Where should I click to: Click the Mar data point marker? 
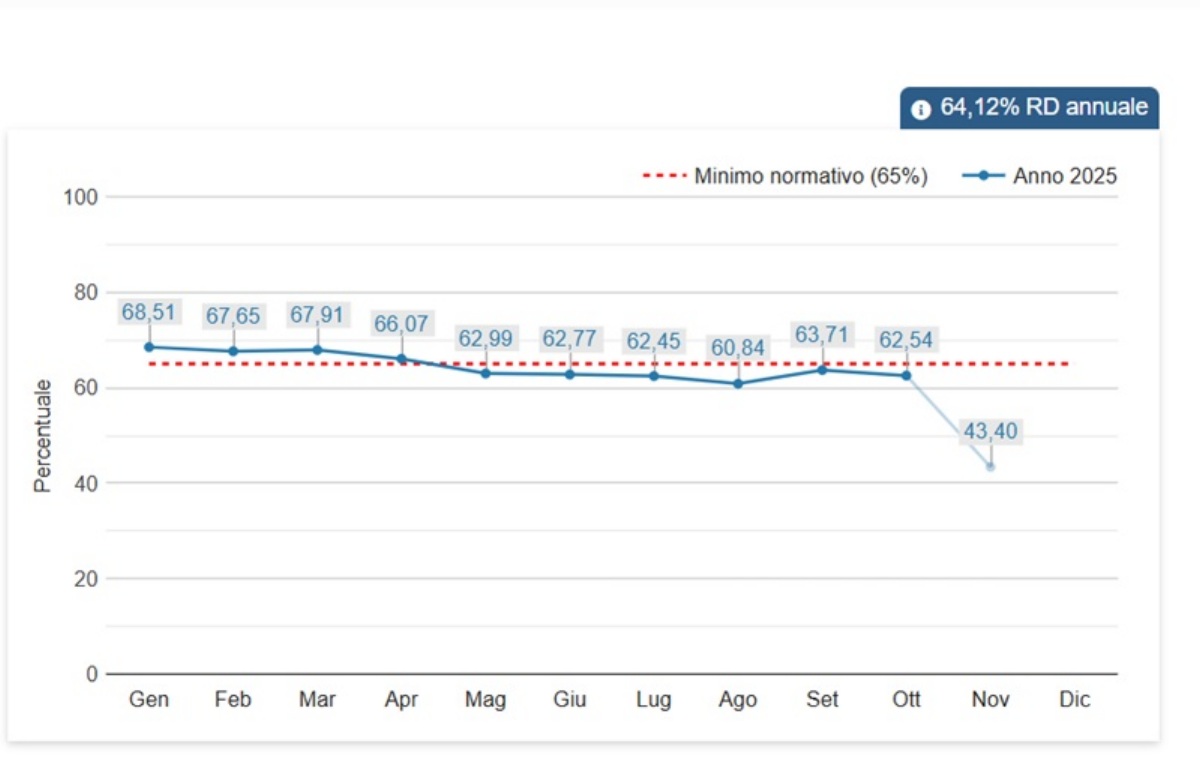coord(317,350)
